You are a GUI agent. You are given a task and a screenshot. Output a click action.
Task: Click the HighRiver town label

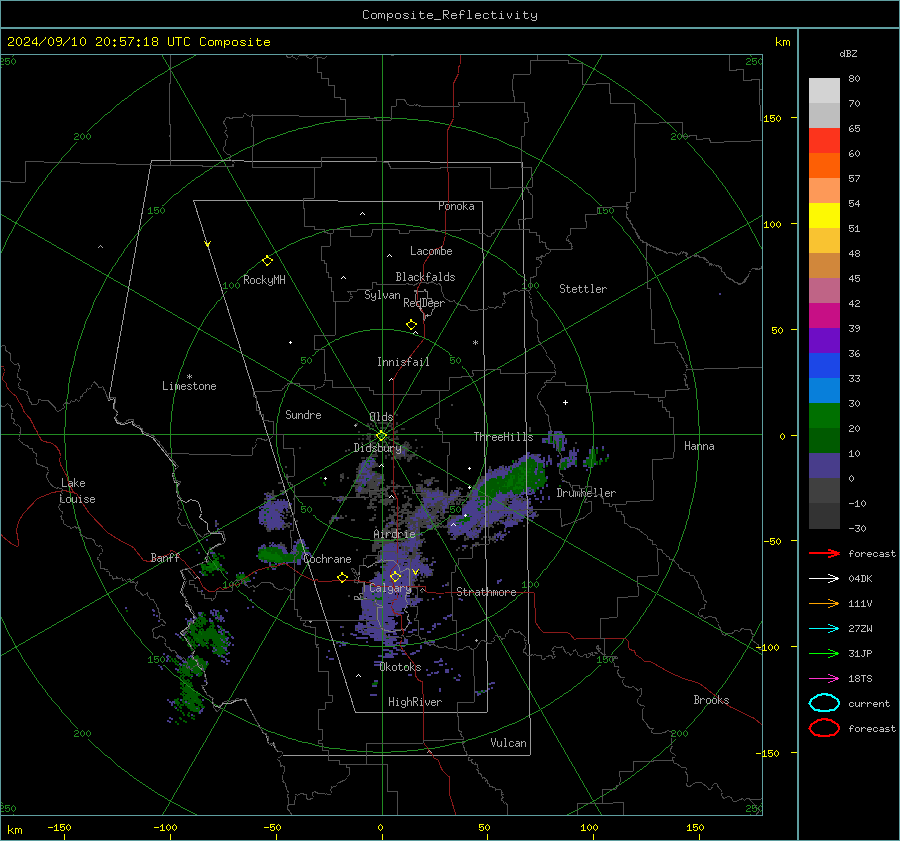click(x=415, y=702)
